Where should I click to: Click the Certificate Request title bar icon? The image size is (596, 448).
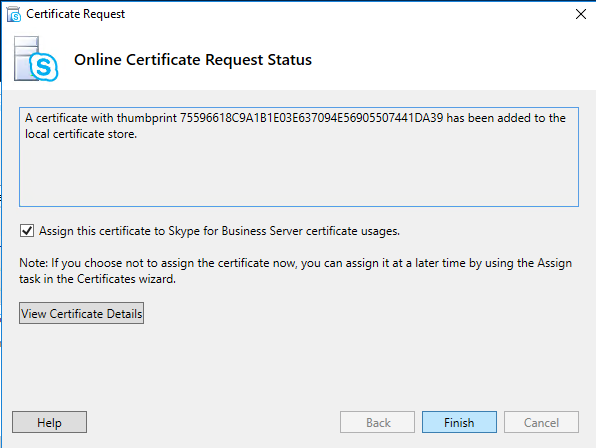click(14, 14)
